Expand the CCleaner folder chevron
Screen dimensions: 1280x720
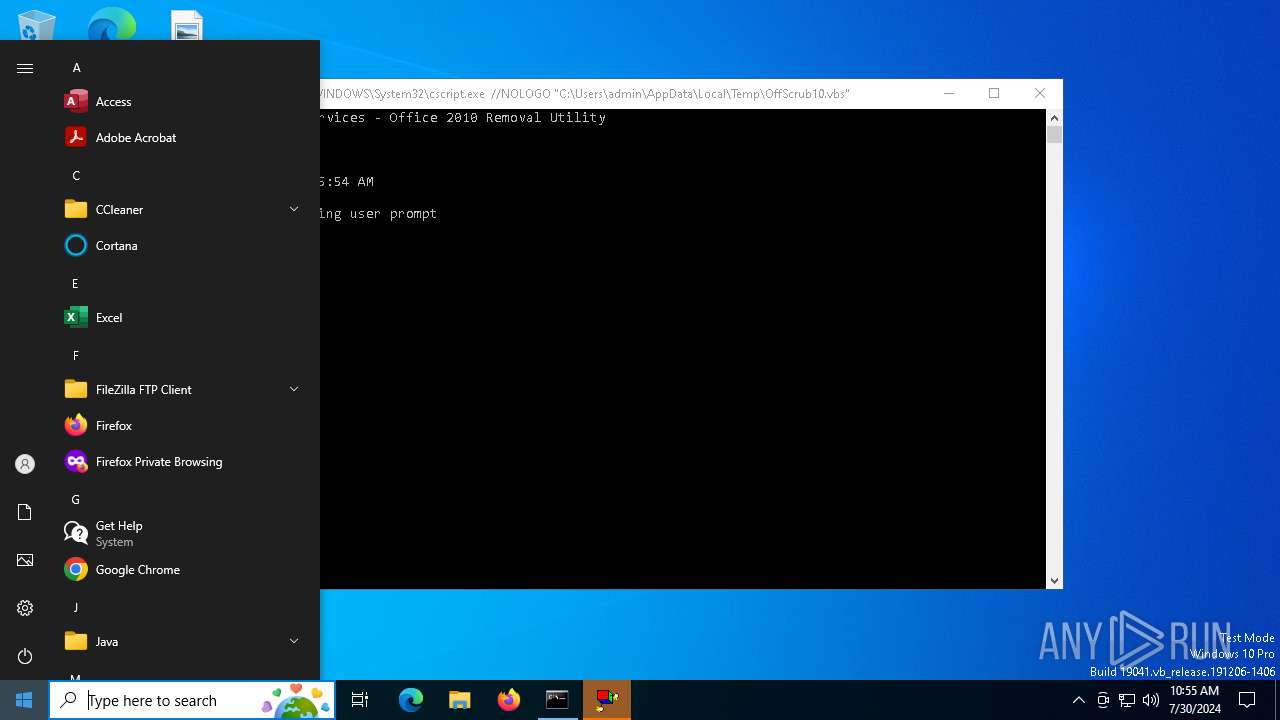pos(294,209)
